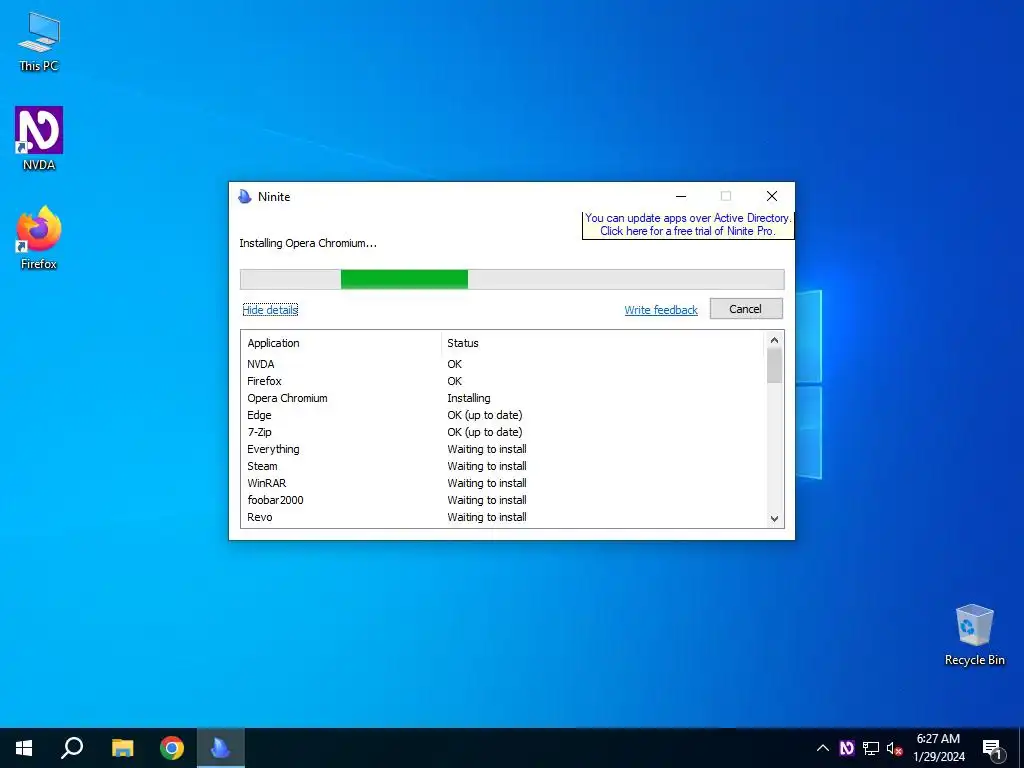Viewport: 1024px width, 768px height.
Task: Select the Everything row
Action: (503, 449)
